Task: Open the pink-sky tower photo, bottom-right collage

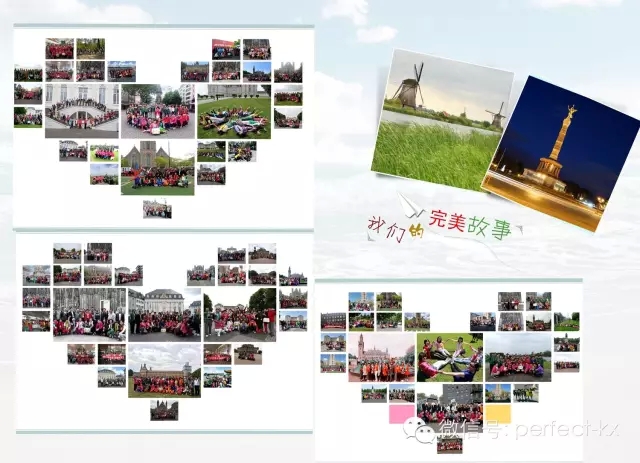Action: [x=381, y=357]
